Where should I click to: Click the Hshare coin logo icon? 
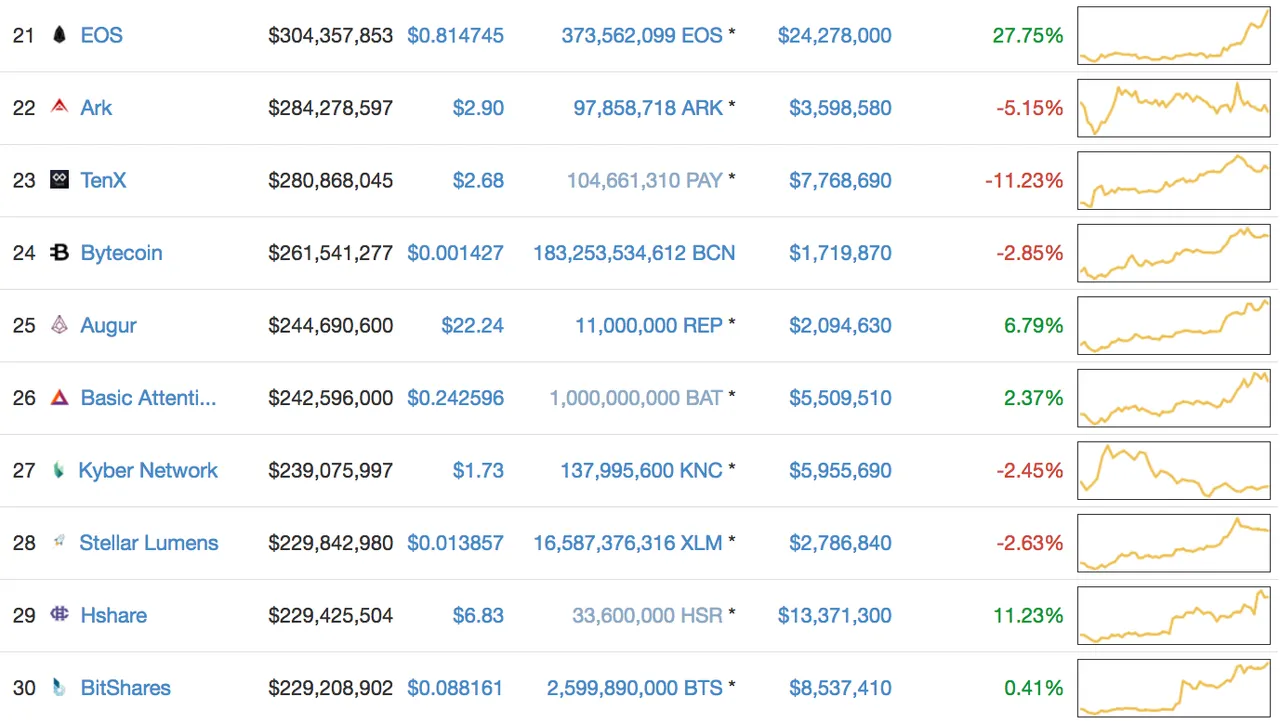pos(59,615)
